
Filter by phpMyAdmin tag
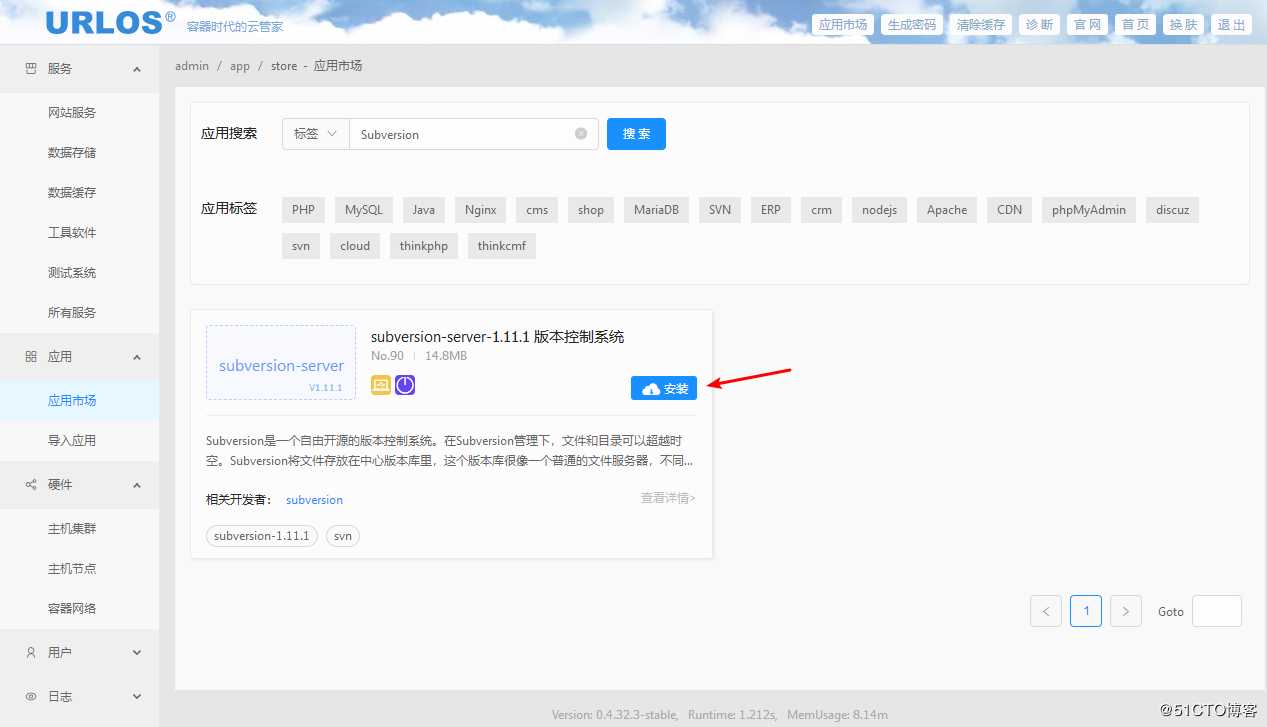[1089, 210]
